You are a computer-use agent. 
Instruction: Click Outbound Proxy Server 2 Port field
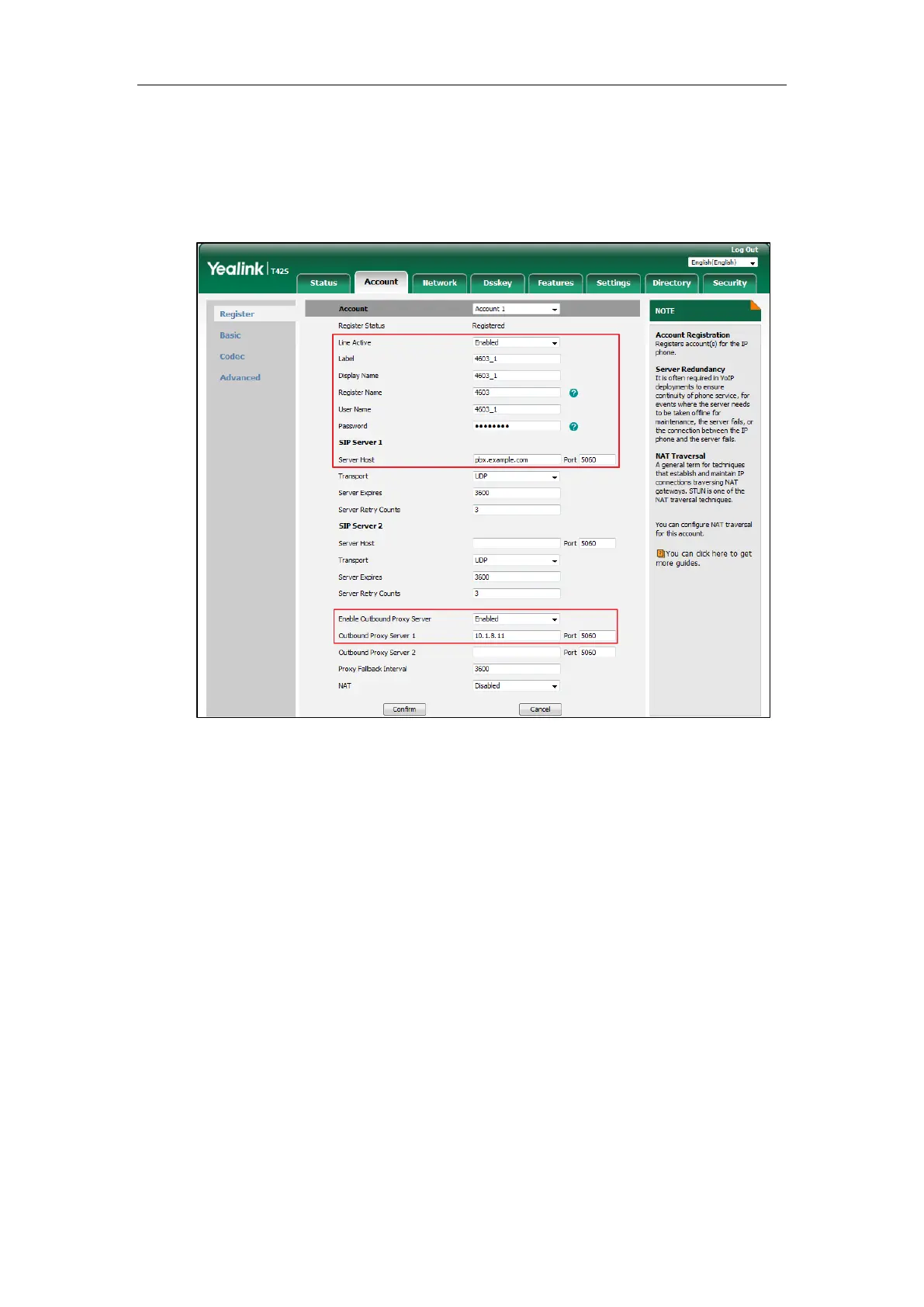(x=597, y=653)
